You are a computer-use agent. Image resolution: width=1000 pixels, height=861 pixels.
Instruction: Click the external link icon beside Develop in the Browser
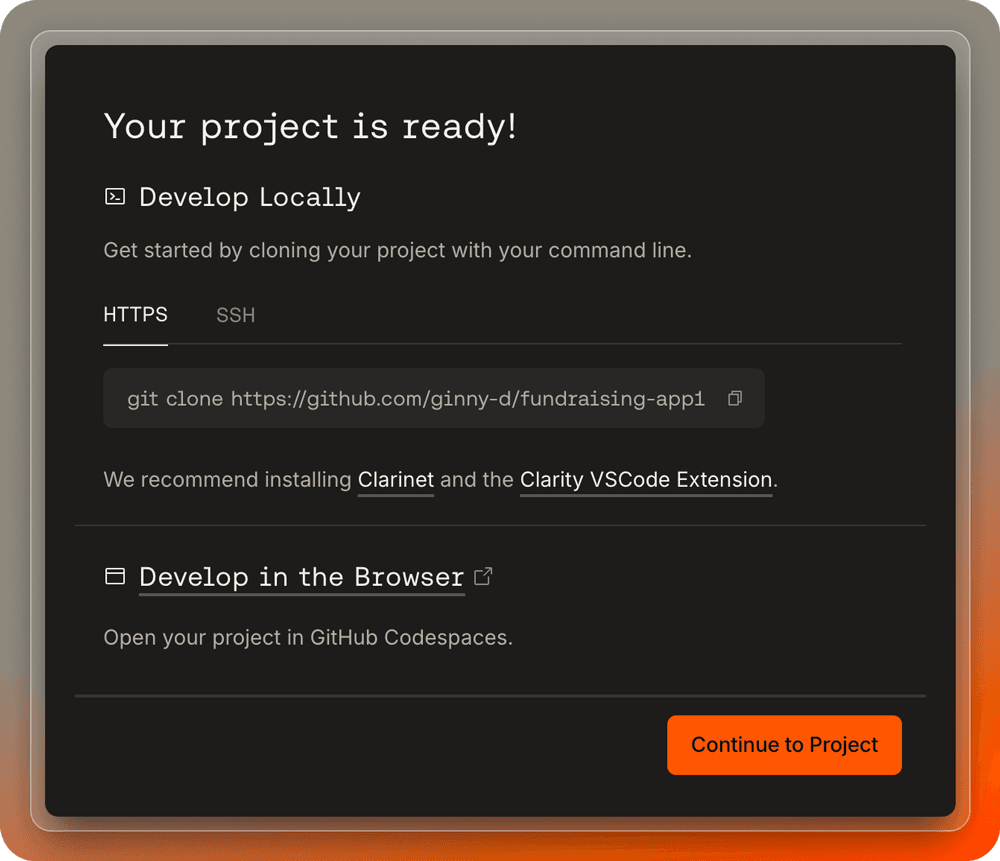click(x=483, y=576)
